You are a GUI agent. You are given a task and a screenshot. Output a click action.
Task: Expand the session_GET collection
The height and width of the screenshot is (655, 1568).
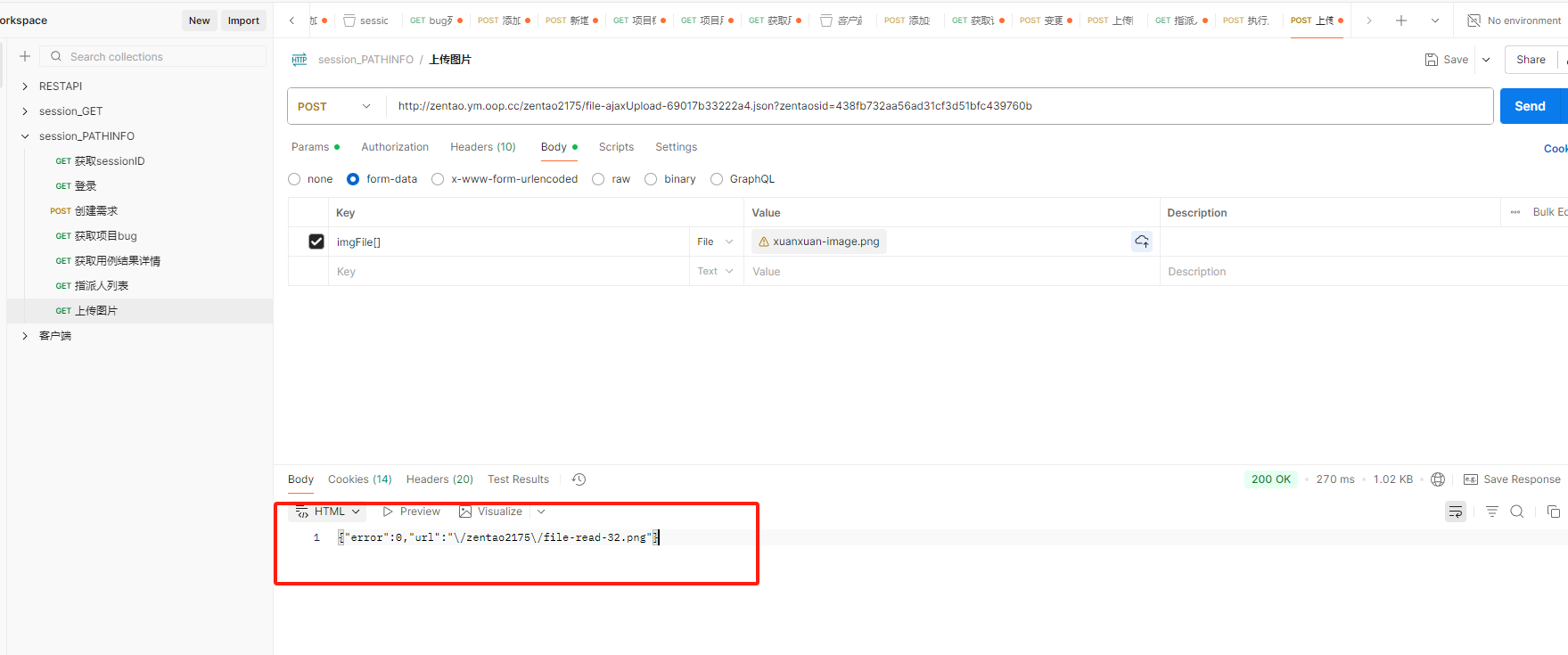click(25, 111)
